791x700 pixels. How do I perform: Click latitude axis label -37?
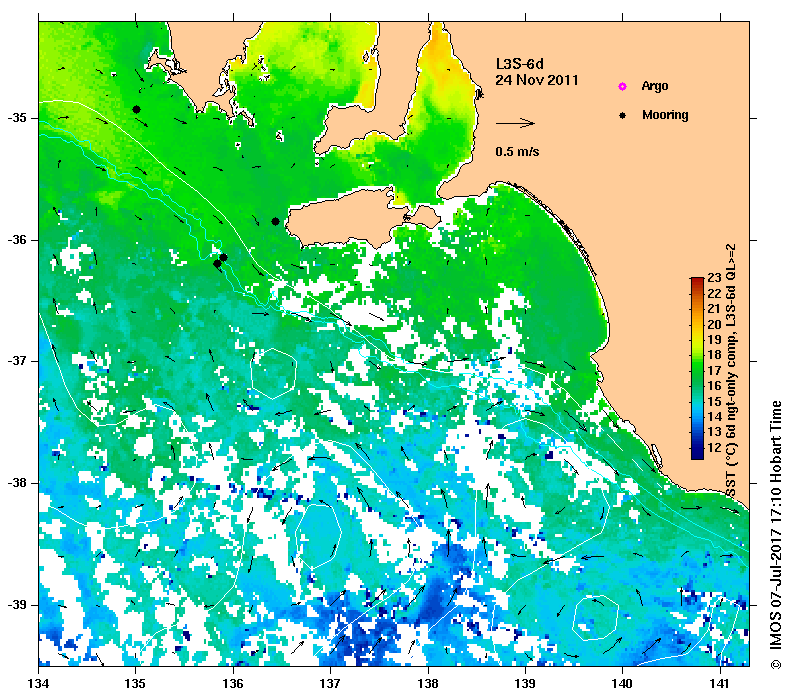coord(17,361)
